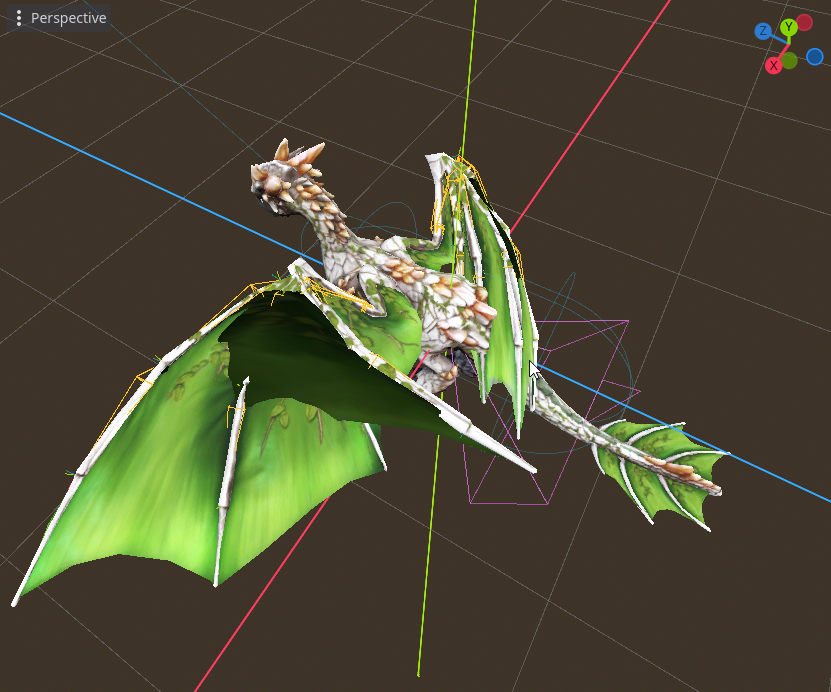The image size is (831, 692).
Task: Snap view to the X axis gizmo handle
Action: point(773,66)
